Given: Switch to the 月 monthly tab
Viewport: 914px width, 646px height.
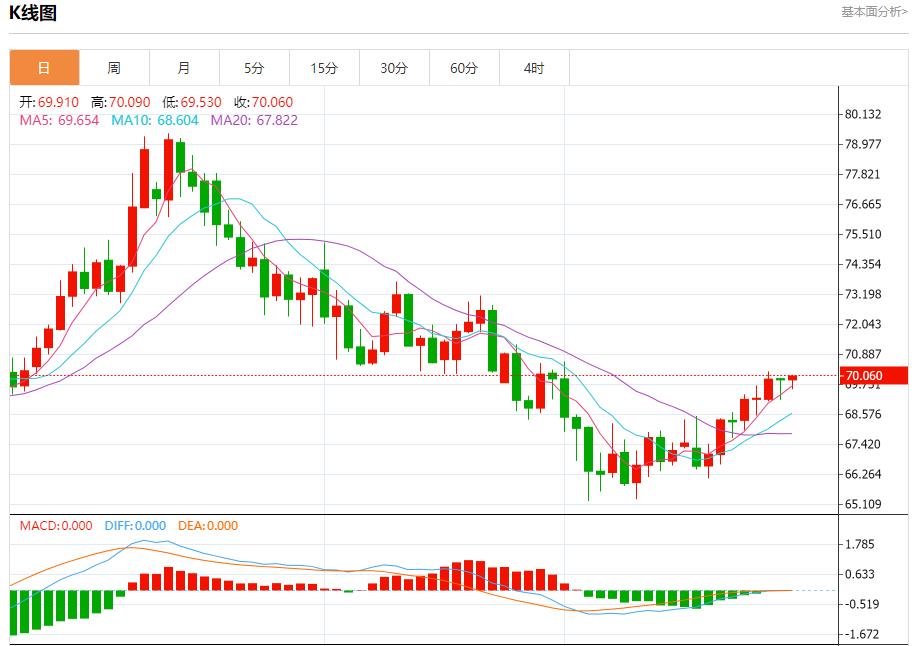Looking at the screenshot, I should [184, 68].
